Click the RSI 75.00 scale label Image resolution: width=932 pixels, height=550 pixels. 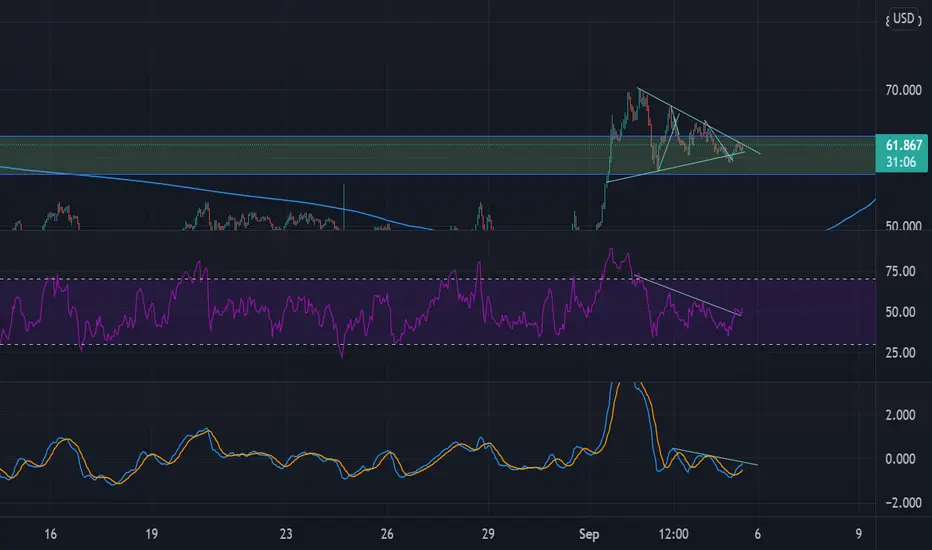click(900, 272)
